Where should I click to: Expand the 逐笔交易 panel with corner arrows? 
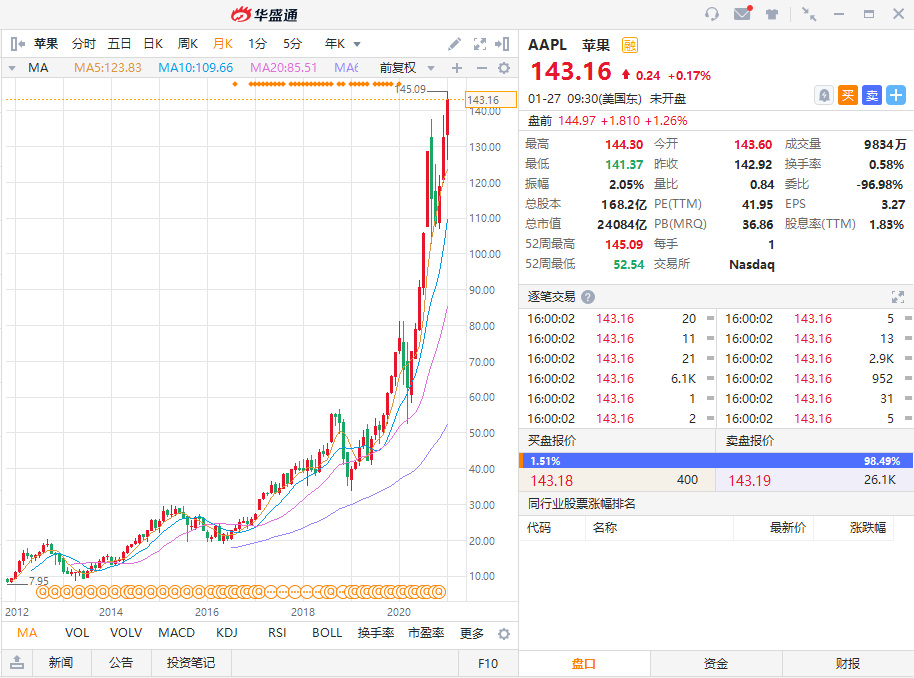[897, 296]
